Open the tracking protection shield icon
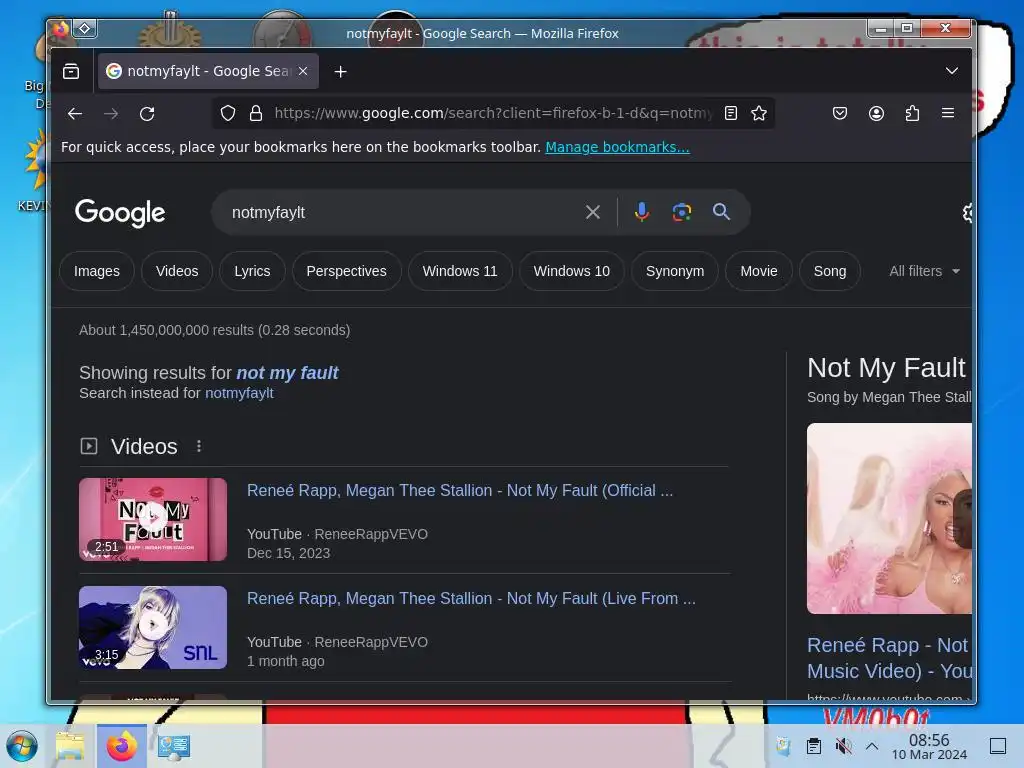Image resolution: width=1024 pixels, height=768 pixels. 227,114
